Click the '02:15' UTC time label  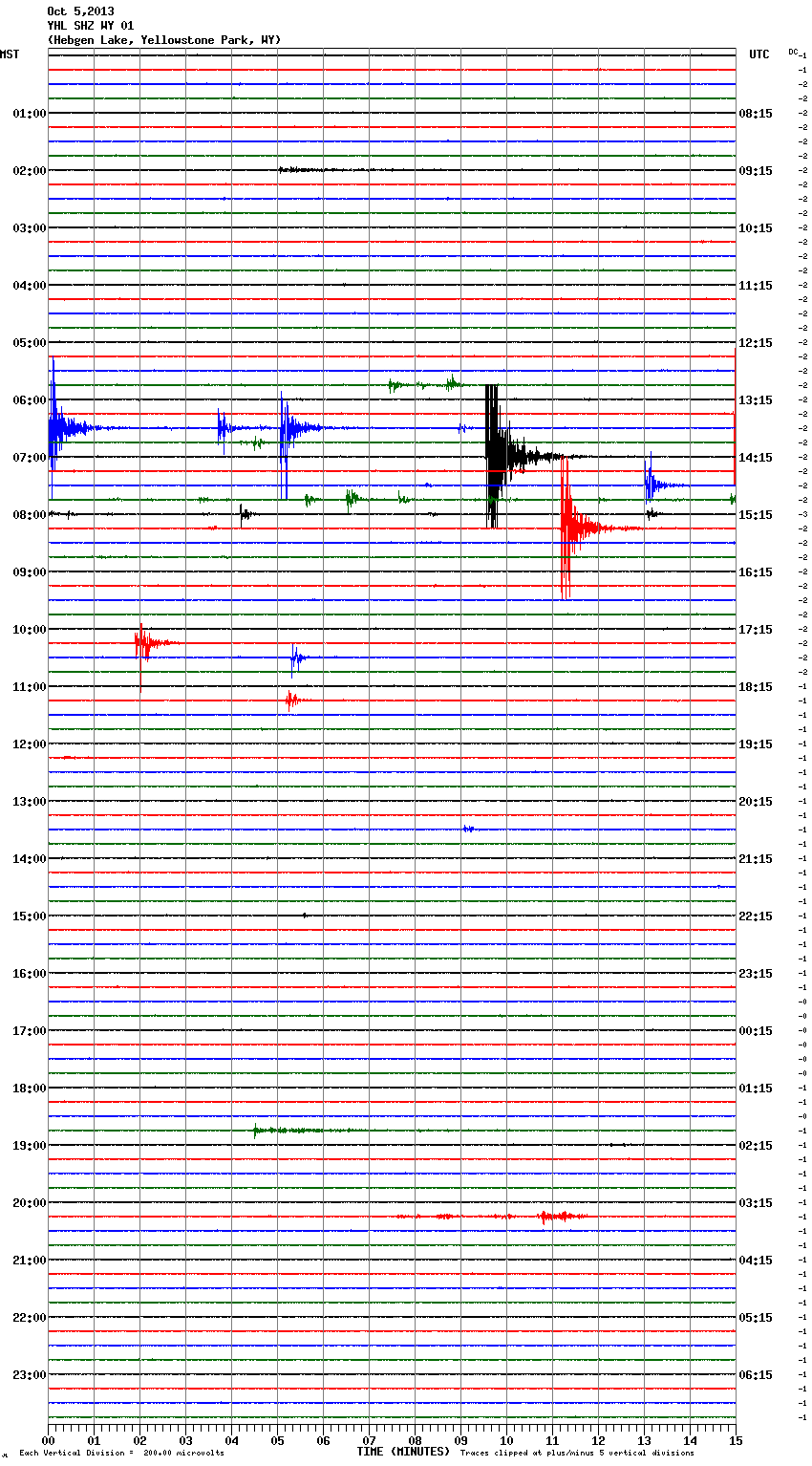tap(756, 1146)
